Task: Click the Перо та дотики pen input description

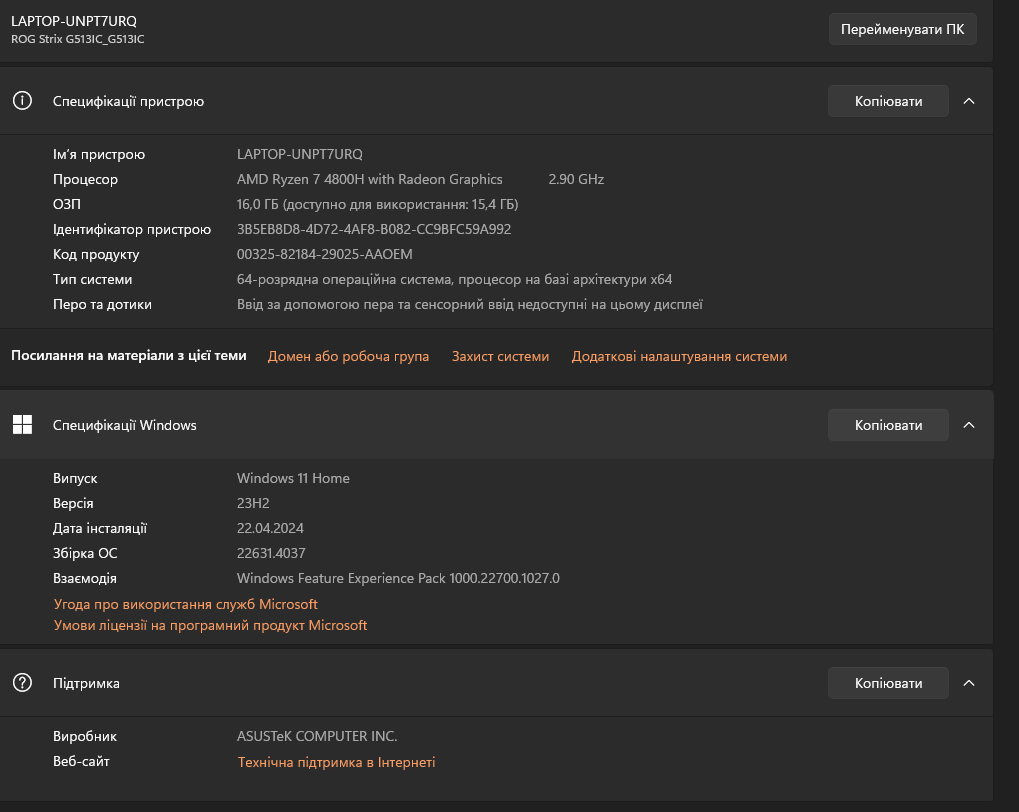Action: (469, 304)
